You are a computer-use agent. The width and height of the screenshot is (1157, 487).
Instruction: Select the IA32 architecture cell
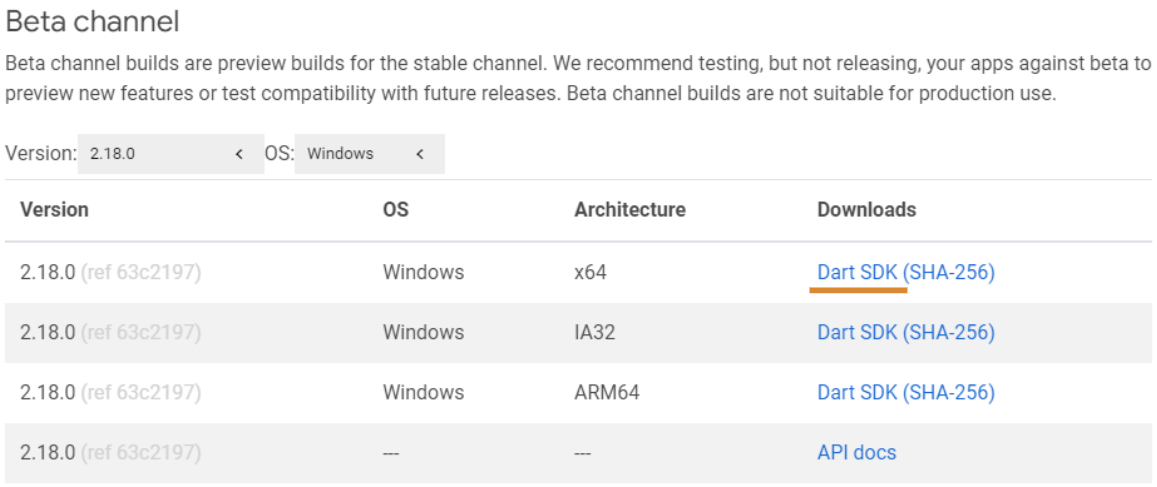595,333
